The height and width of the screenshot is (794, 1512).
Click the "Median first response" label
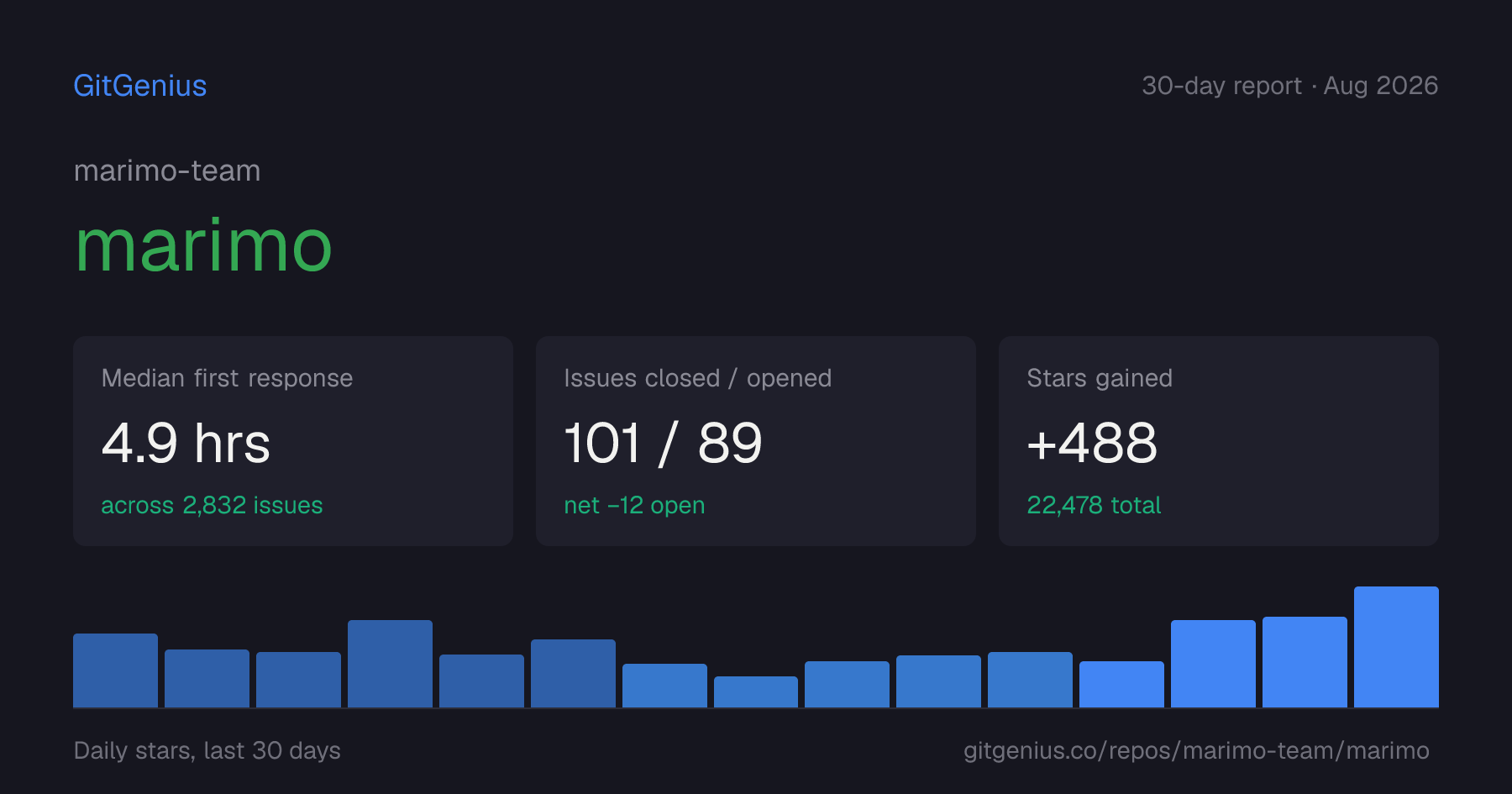(x=227, y=378)
